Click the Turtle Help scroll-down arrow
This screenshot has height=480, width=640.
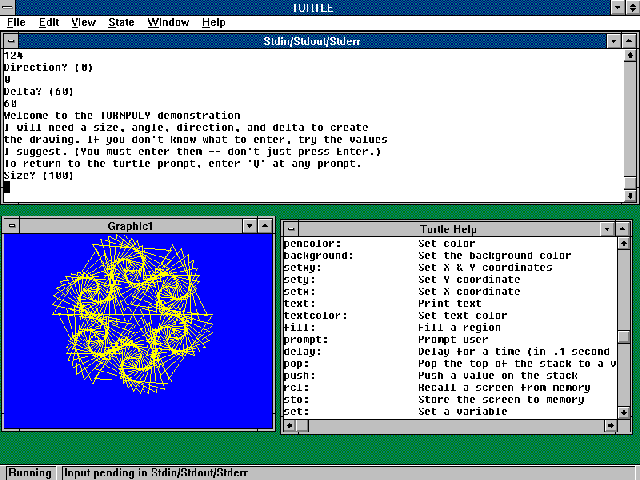pyautogui.click(x=624, y=410)
